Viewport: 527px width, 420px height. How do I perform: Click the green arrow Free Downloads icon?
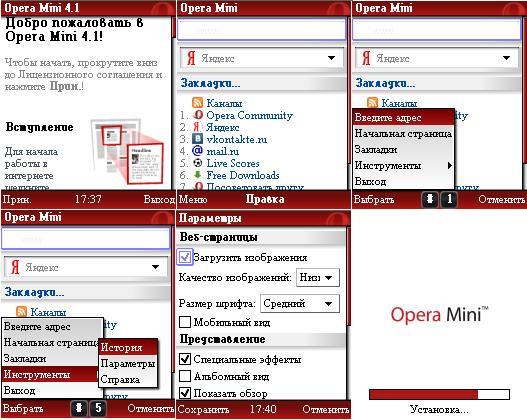198,175
